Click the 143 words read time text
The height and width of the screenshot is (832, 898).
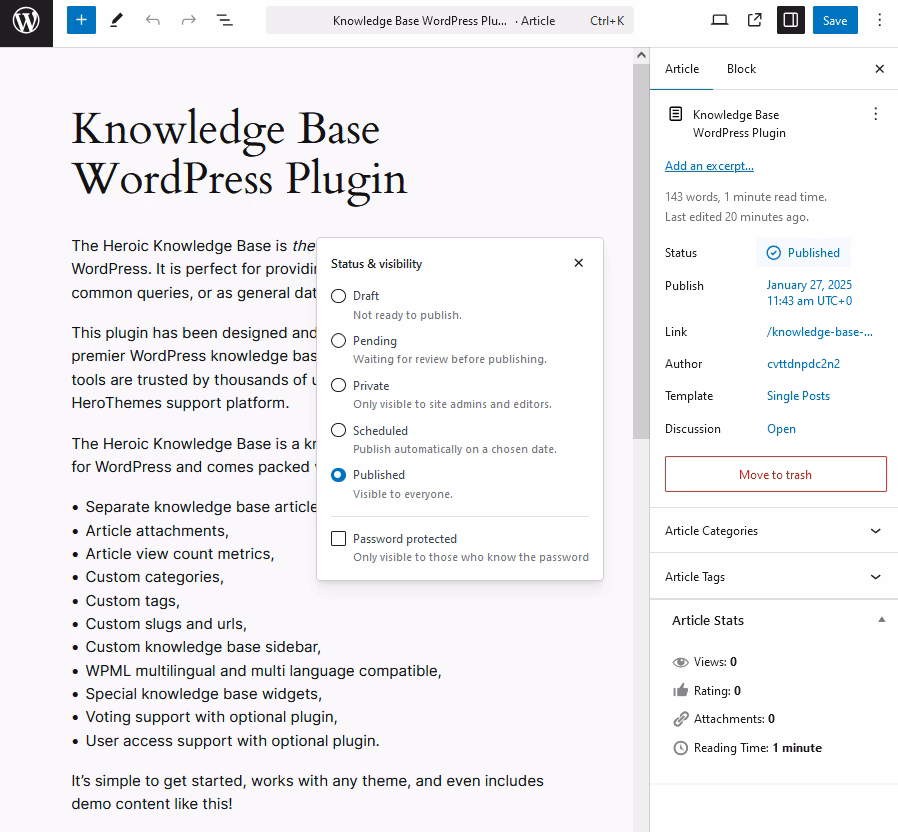point(746,197)
